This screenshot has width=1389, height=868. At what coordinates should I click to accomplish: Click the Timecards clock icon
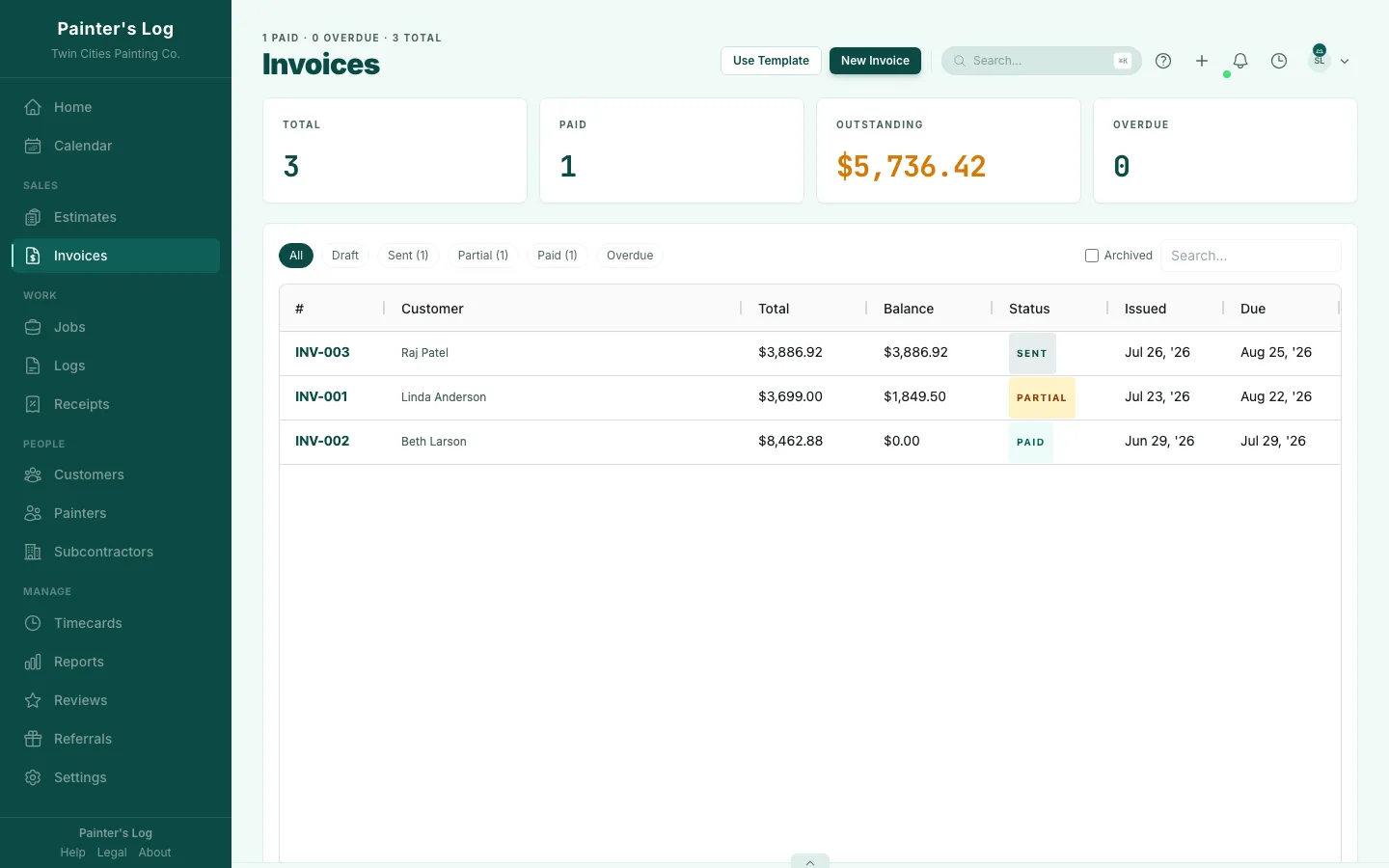[33, 623]
